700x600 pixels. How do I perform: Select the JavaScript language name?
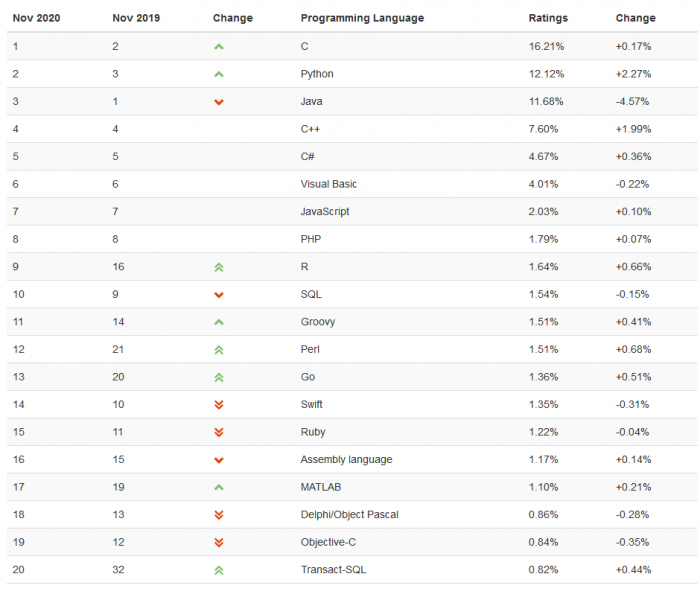pos(324,212)
